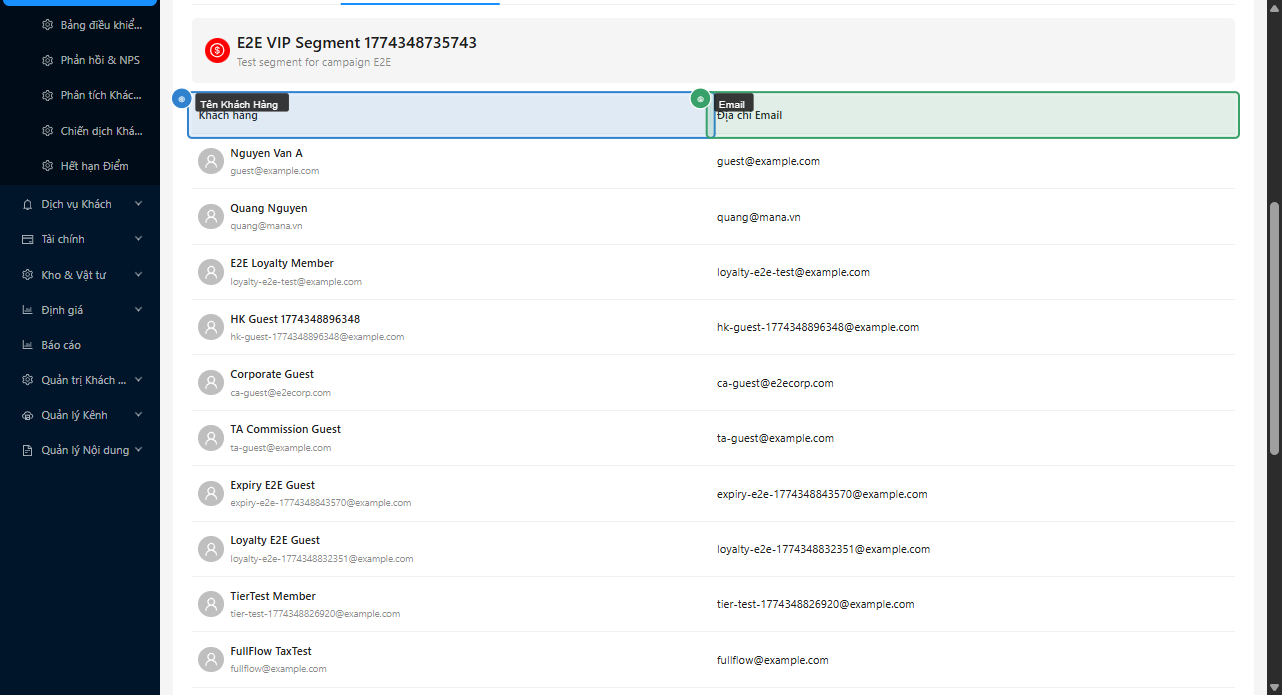
Task: Click the card icon beside Tài chính
Action: tap(27, 239)
